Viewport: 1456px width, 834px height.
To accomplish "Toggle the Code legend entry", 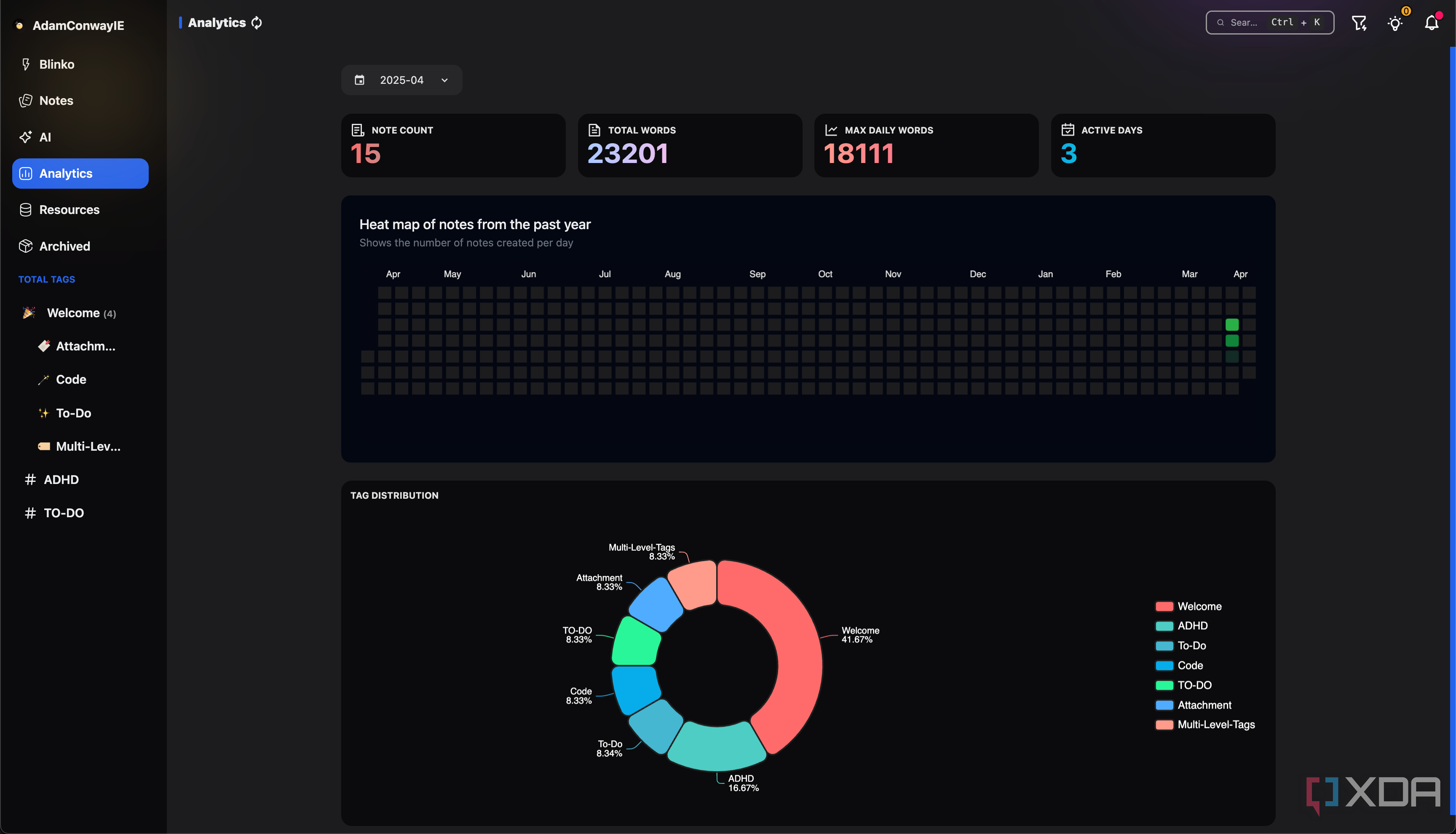I will click(1179, 665).
